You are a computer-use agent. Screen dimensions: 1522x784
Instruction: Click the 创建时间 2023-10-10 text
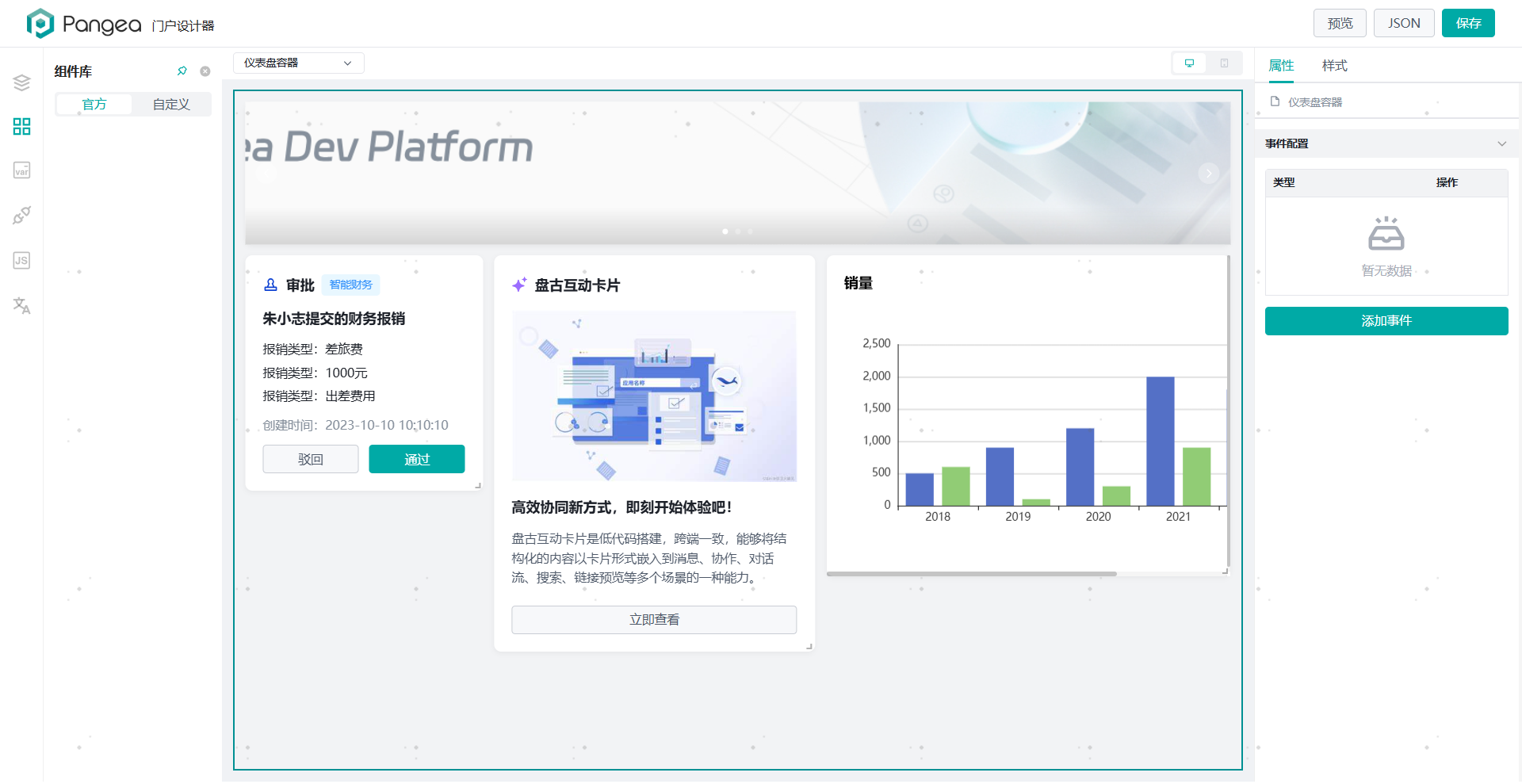(x=356, y=426)
